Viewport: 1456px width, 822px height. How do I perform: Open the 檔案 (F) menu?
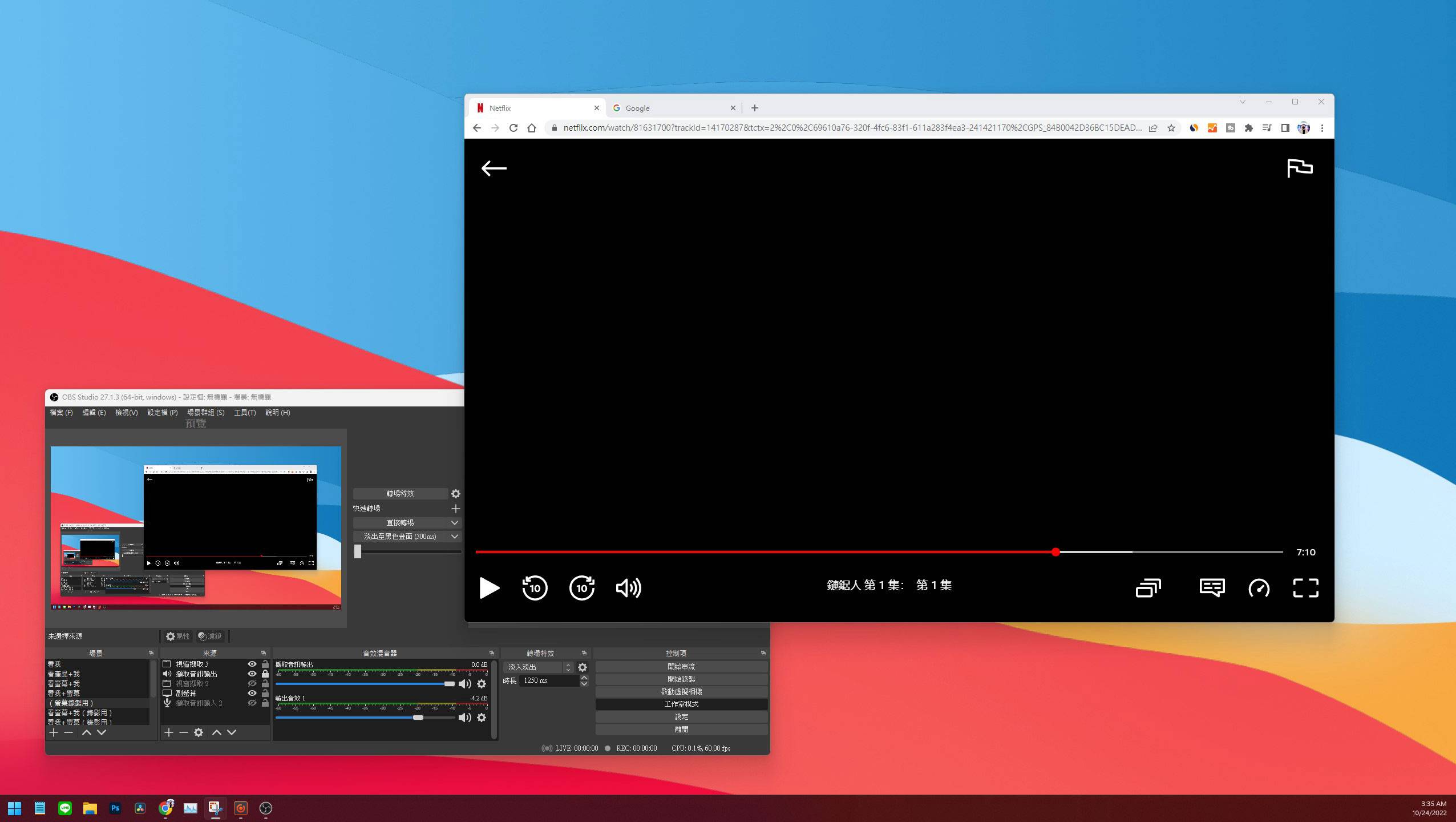(61, 412)
